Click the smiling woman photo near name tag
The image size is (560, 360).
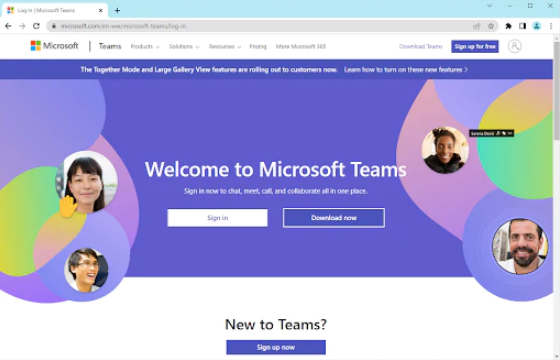[445, 150]
